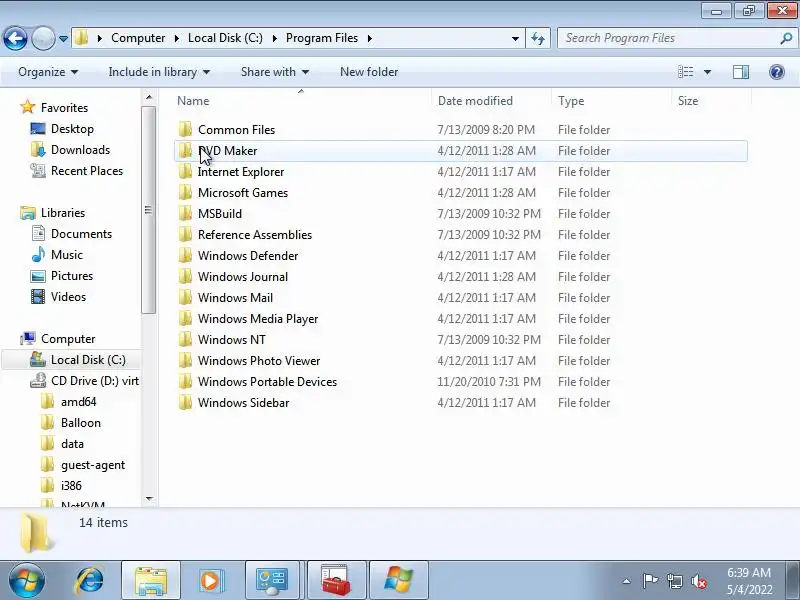
Task: Select the Windows Photo Viewer folder name
Action: click(x=259, y=361)
